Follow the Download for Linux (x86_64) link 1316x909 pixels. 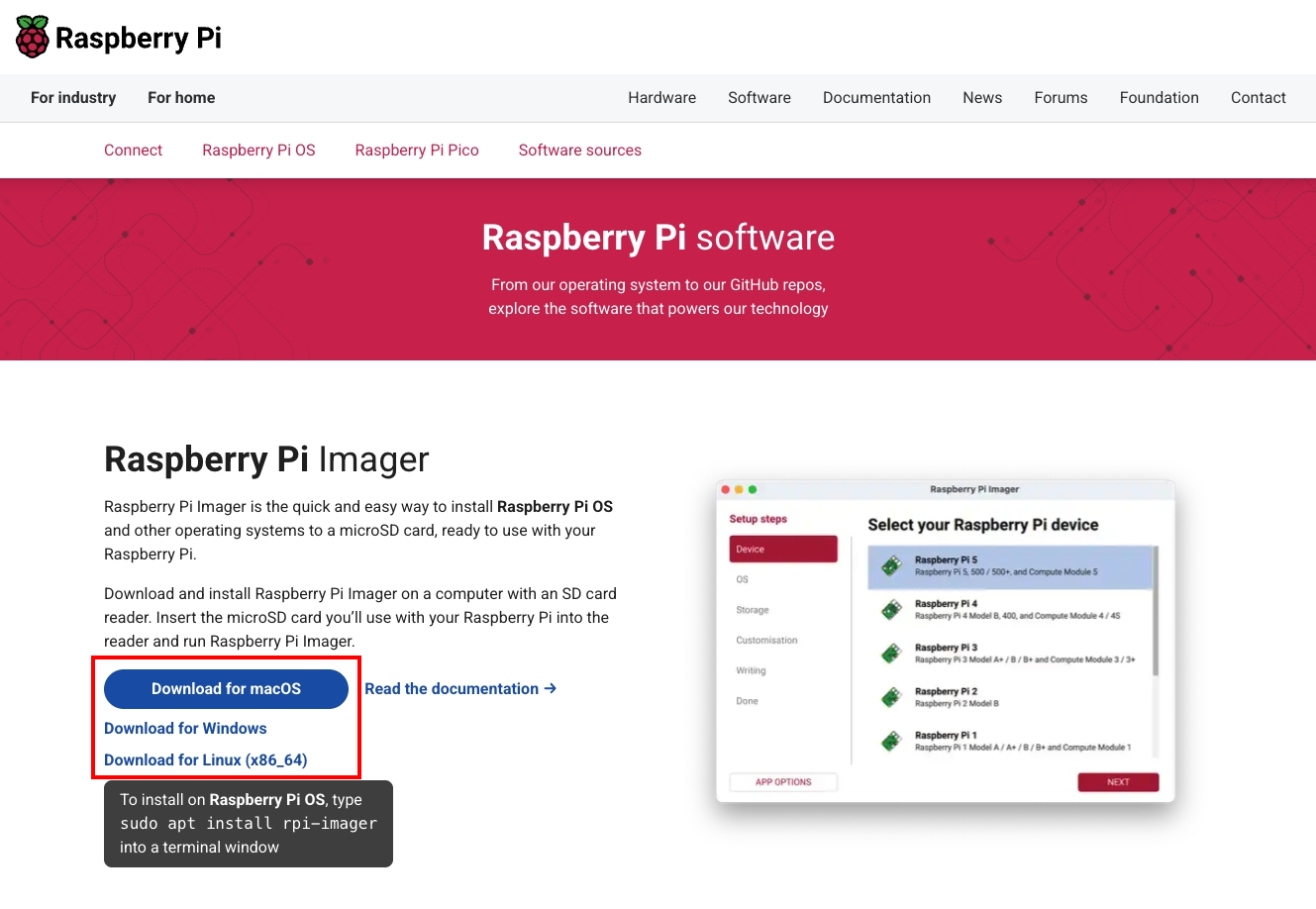click(x=205, y=760)
